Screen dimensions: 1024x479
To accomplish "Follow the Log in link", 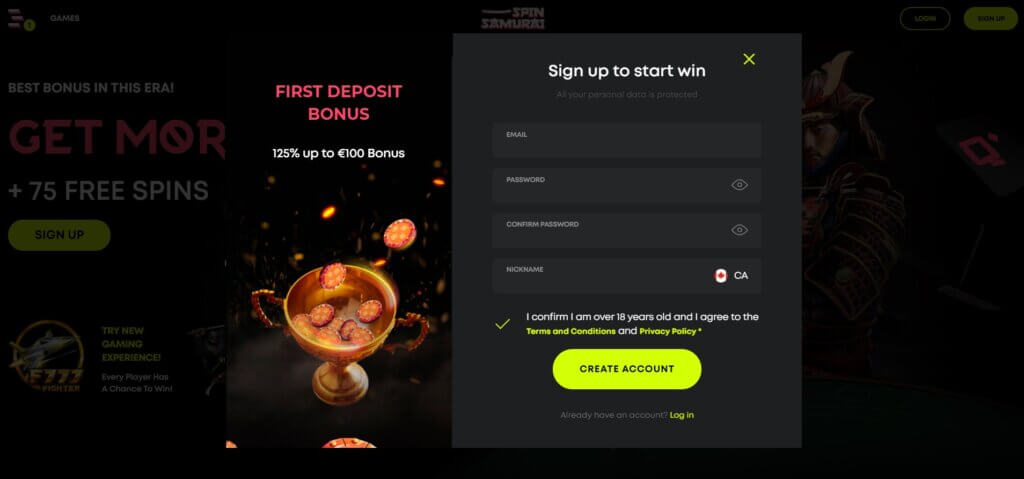I will (x=682, y=416).
